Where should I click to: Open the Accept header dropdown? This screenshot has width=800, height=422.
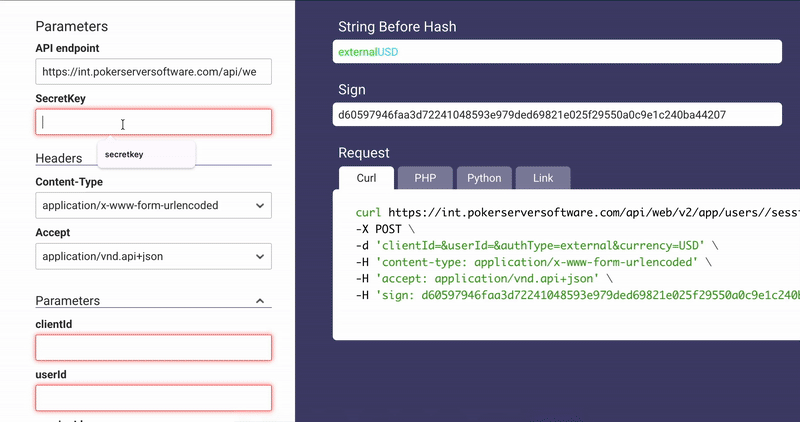point(153,257)
